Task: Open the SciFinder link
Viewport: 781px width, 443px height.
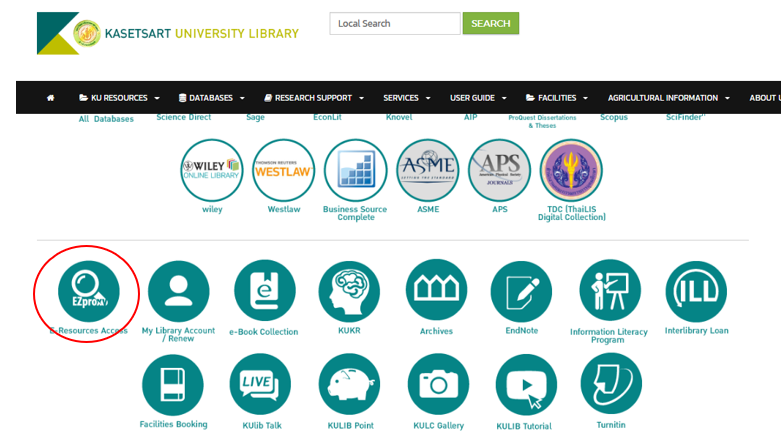Action: [x=686, y=117]
